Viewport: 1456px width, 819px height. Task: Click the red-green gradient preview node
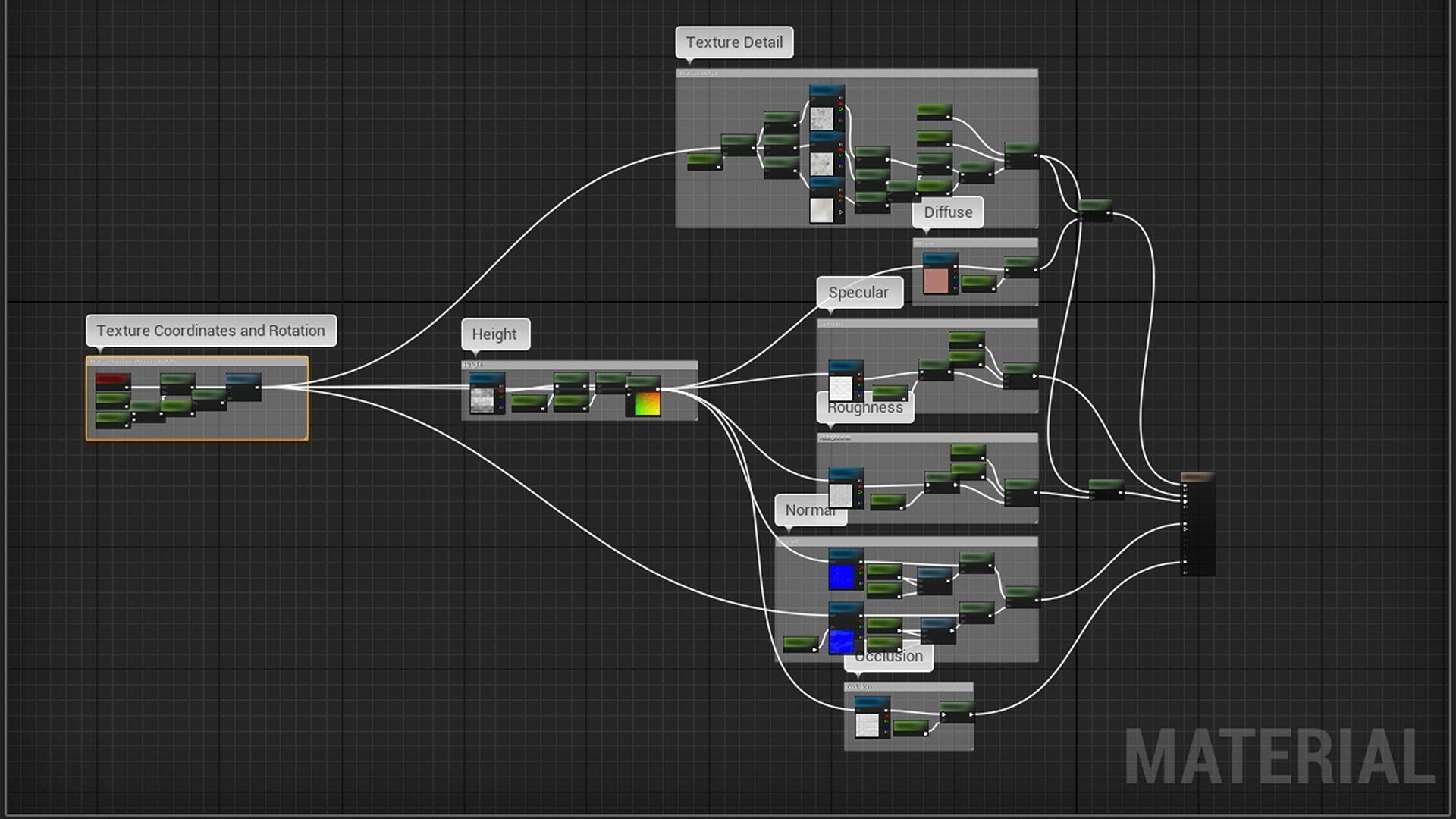(x=647, y=403)
